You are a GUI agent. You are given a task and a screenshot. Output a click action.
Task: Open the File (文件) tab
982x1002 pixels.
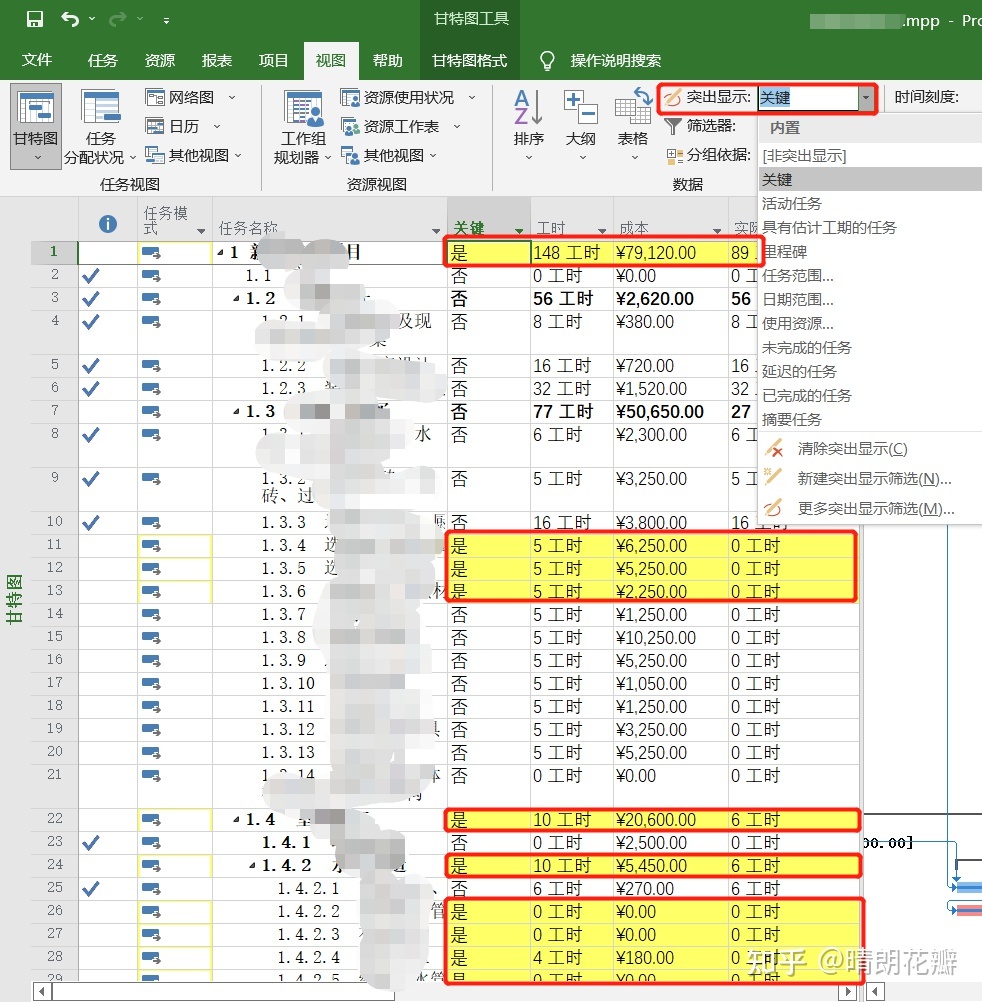point(36,60)
